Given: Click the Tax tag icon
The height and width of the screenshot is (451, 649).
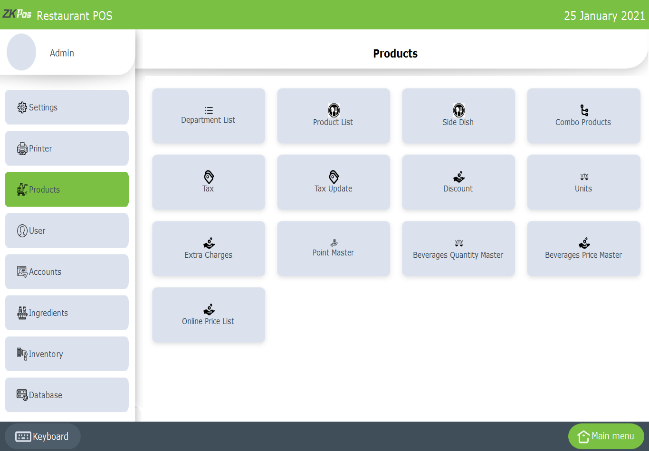Looking at the screenshot, I should click(209, 177).
